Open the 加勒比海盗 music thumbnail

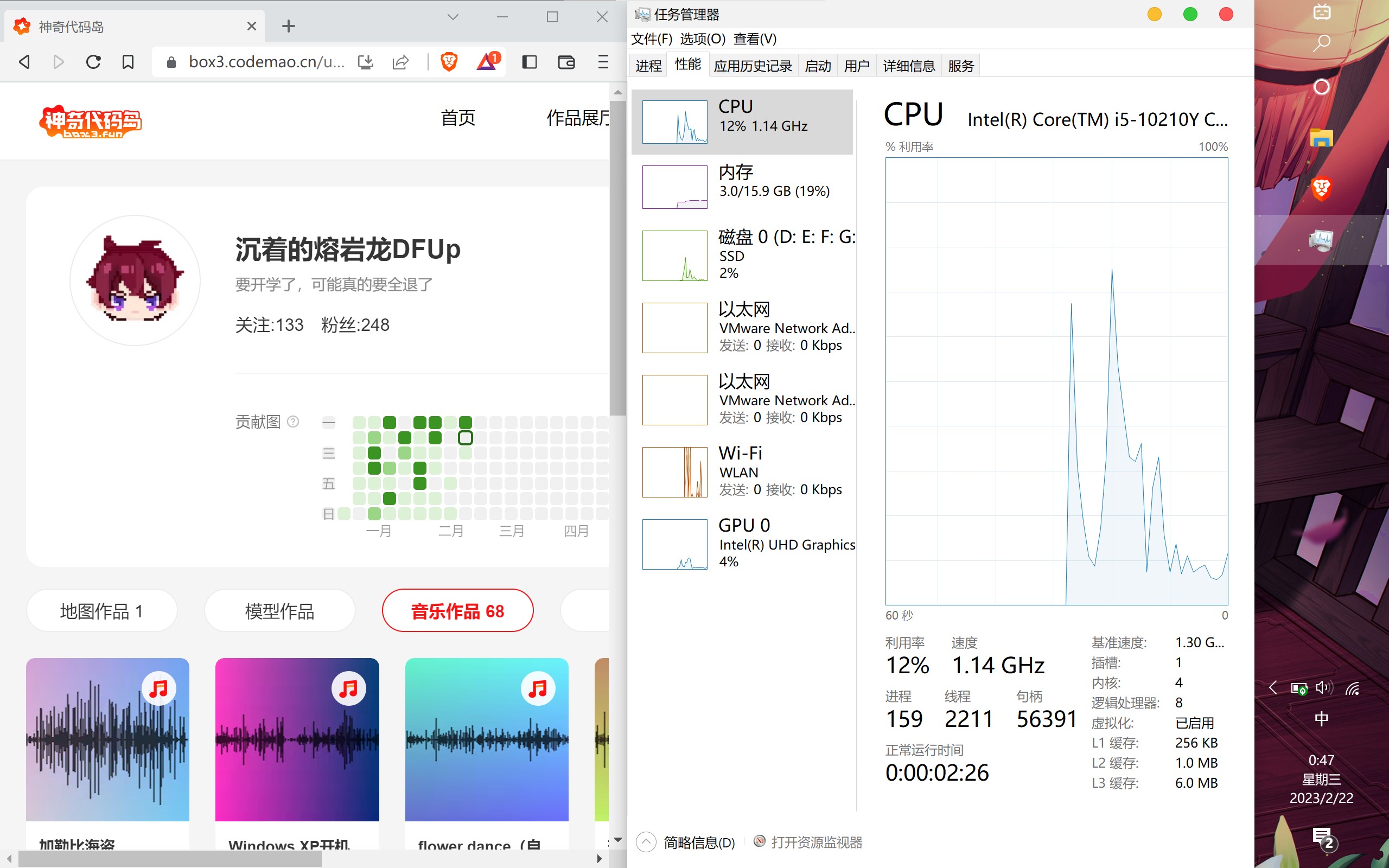107,739
